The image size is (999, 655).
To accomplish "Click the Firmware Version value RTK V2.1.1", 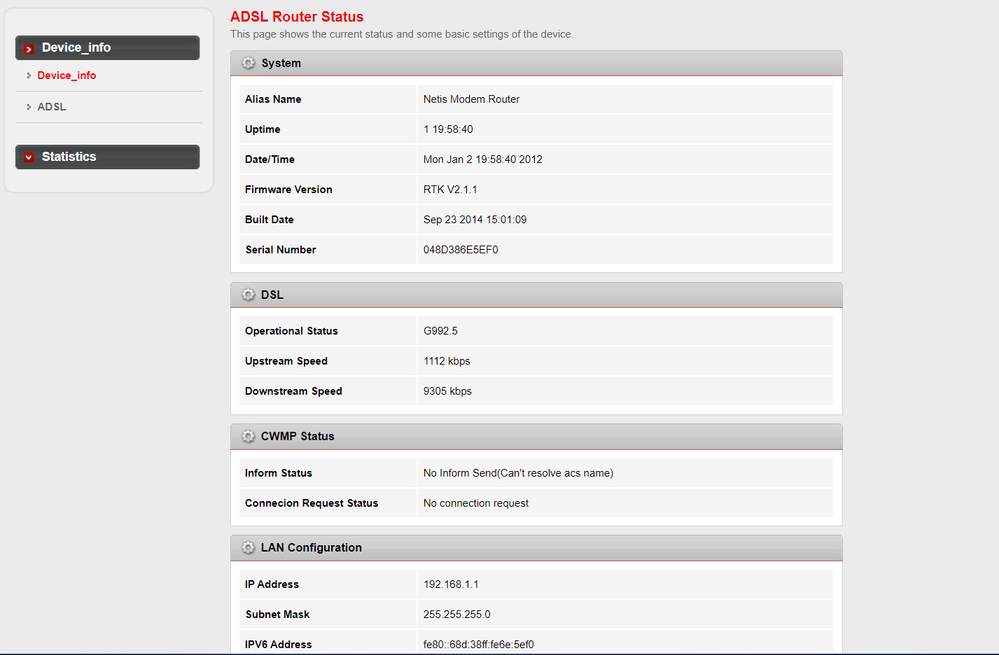I will [x=451, y=190].
